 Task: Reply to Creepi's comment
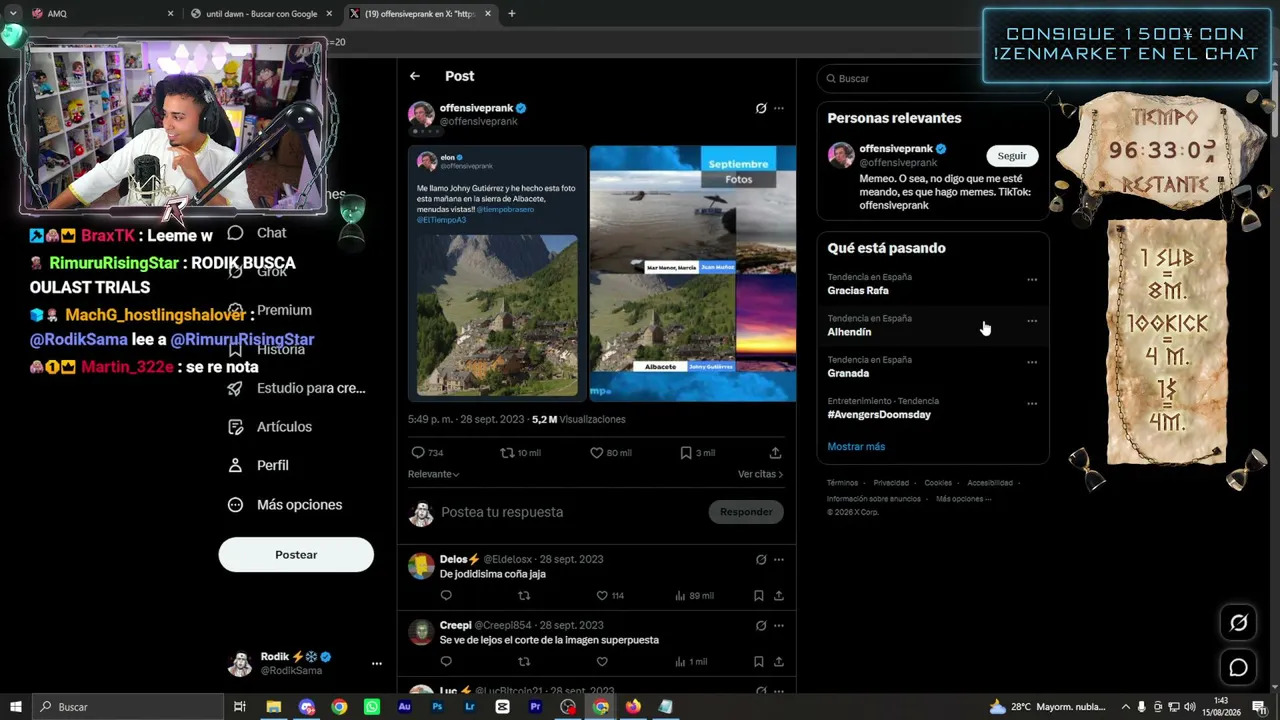446,662
